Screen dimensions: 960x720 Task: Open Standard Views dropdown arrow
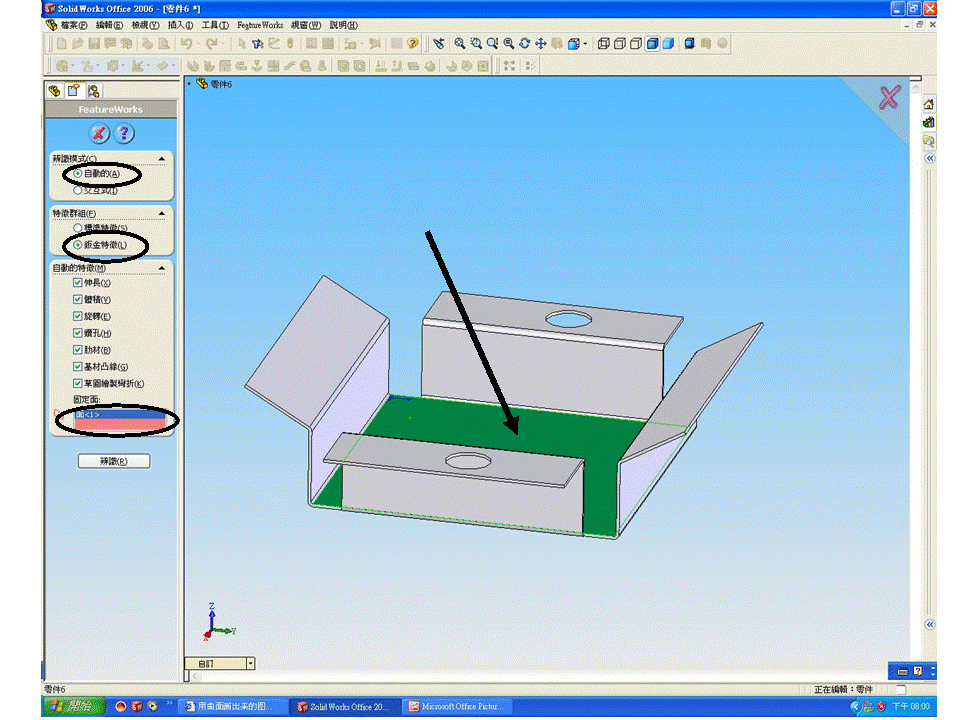(585, 43)
